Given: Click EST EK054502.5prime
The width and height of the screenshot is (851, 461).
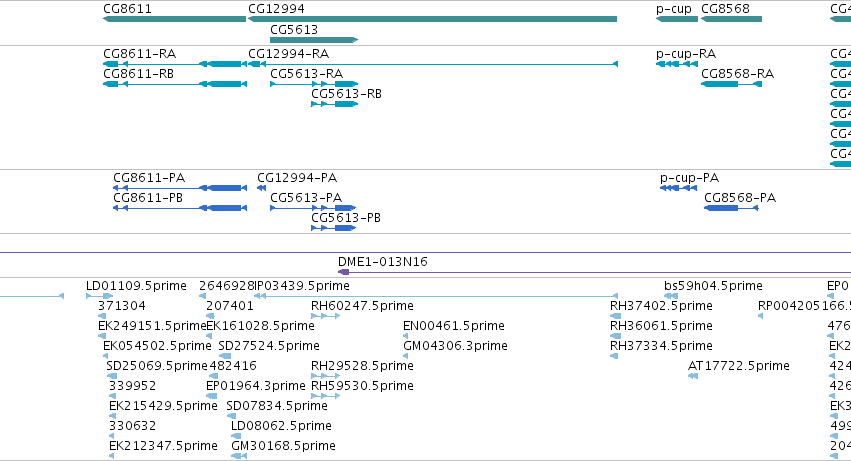Looking at the screenshot, I should [157, 346].
